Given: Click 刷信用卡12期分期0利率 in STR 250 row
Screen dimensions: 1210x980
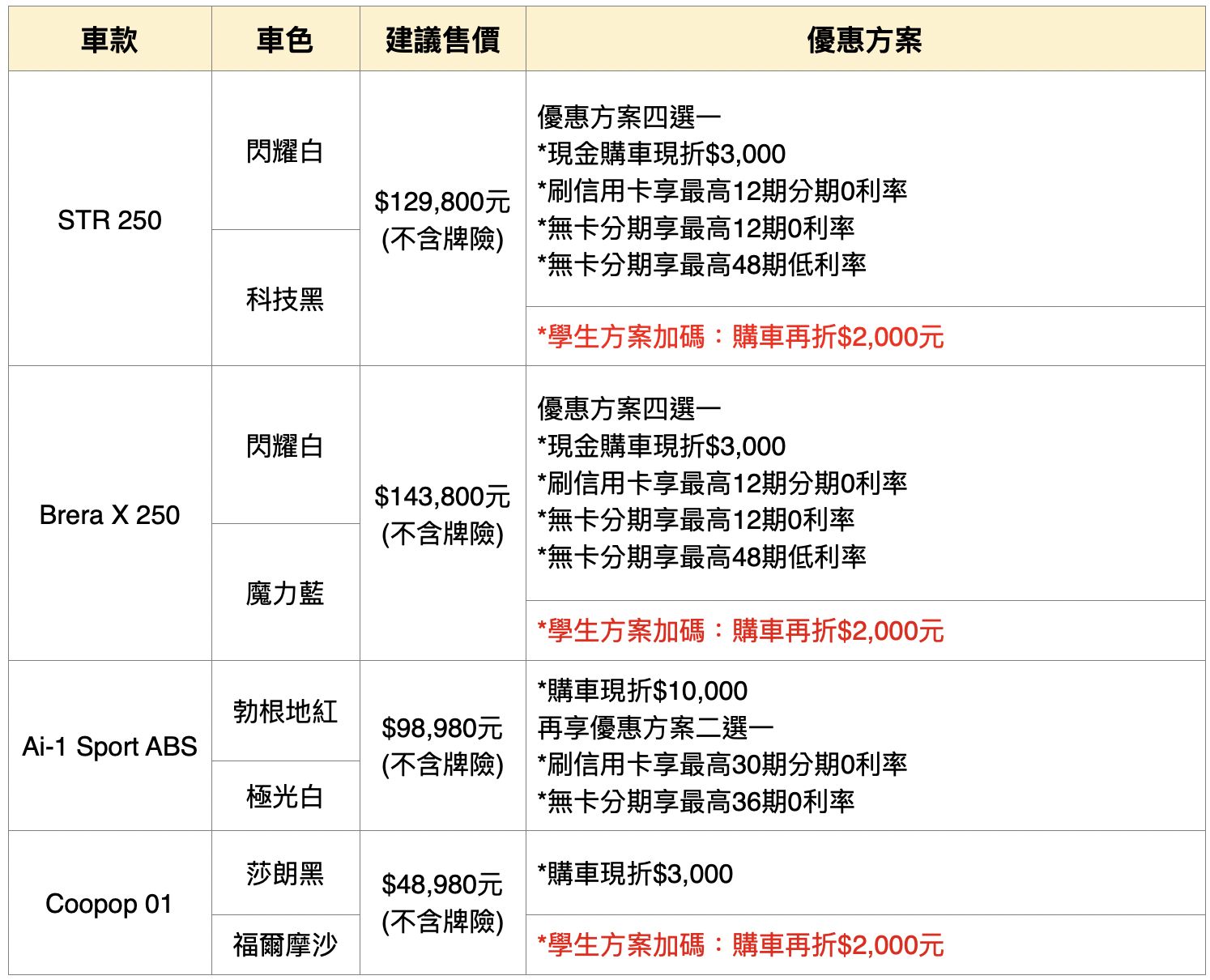Looking at the screenshot, I should pyautogui.click(x=722, y=191).
